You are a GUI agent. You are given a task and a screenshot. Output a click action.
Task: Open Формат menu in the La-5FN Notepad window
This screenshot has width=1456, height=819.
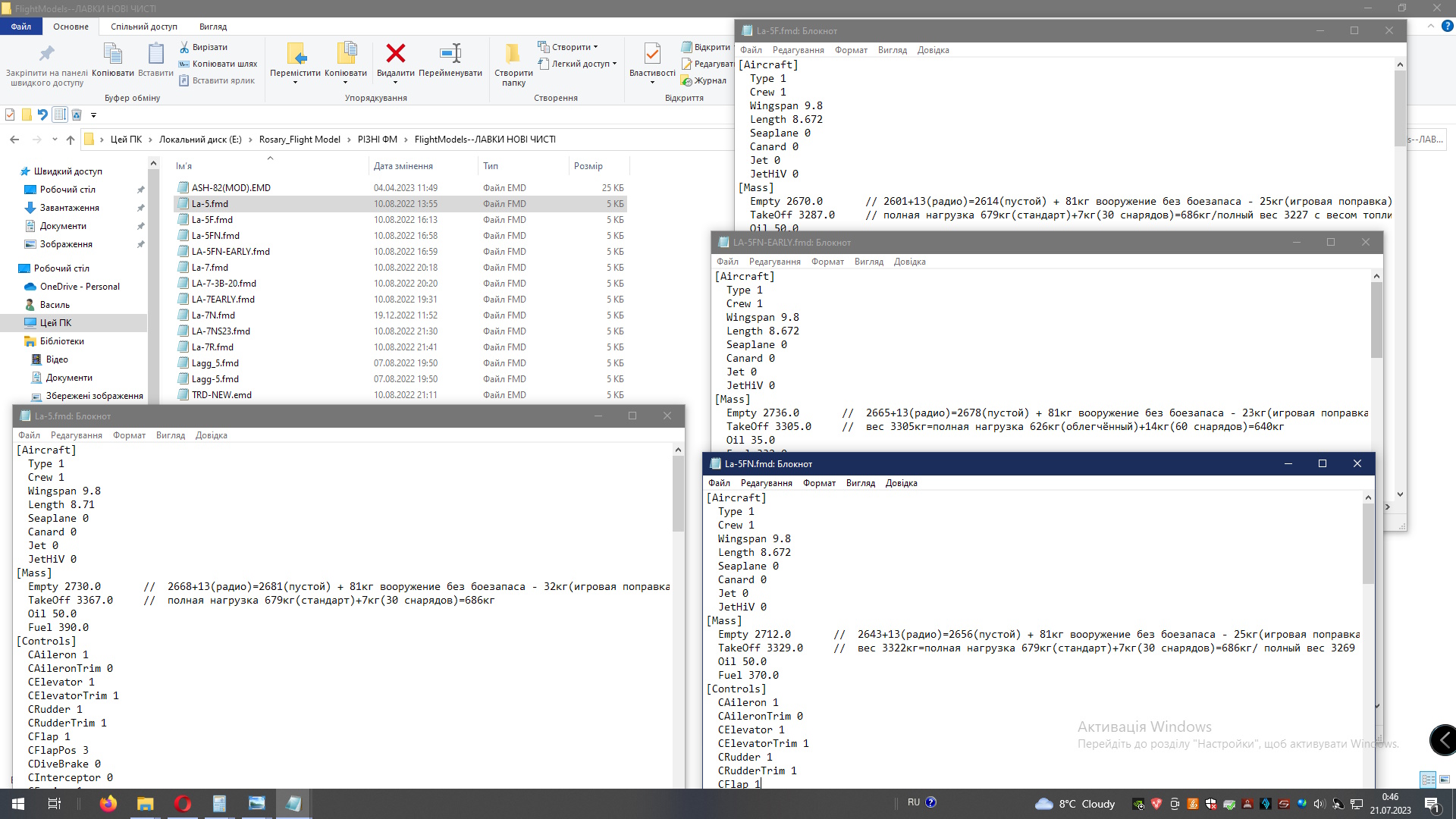tap(819, 483)
